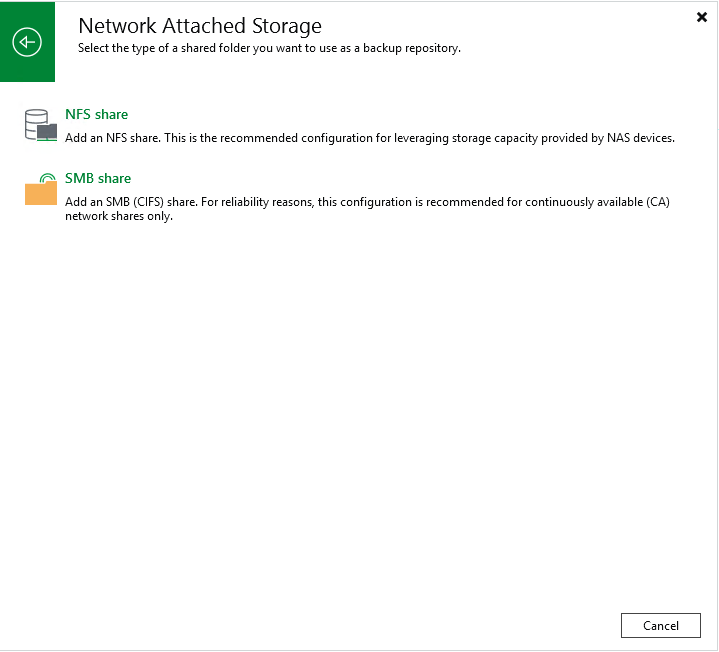Go back using the circled arrow icon
This screenshot has height=652, width=719.
(x=27, y=42)
